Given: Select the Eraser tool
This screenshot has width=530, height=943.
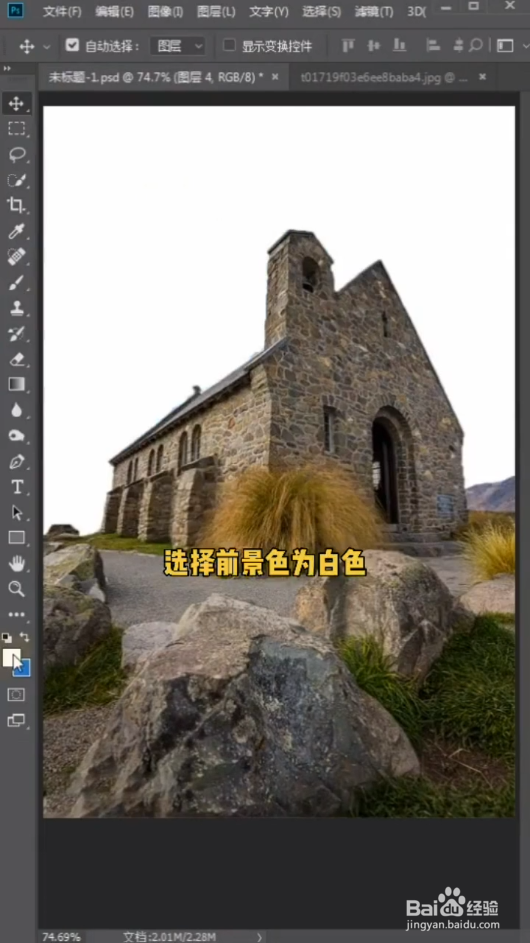Looking at the screenshot, I should [16, 360].
